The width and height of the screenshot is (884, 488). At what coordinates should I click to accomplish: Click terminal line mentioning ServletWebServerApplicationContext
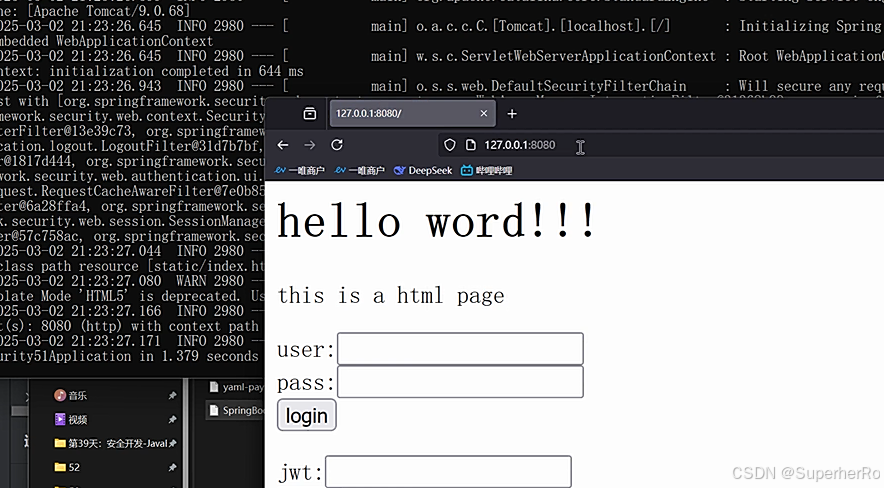[442, 56]
